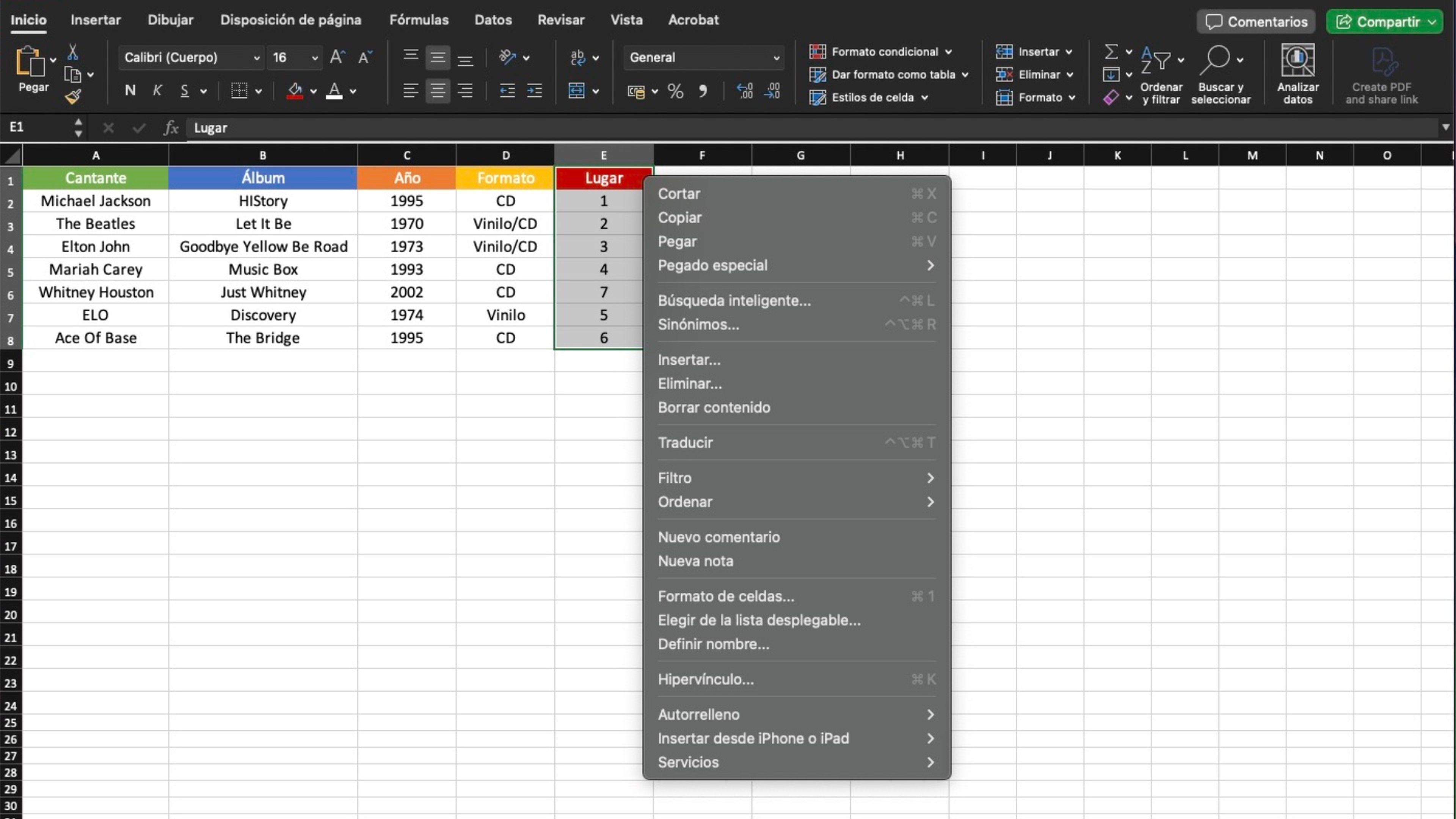Click the increase indent icon
The image size is (1456, 819).
534,91
